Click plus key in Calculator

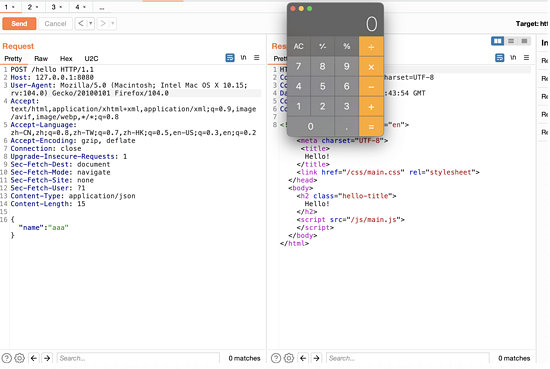pyautogui.click(x=371, y=107)
